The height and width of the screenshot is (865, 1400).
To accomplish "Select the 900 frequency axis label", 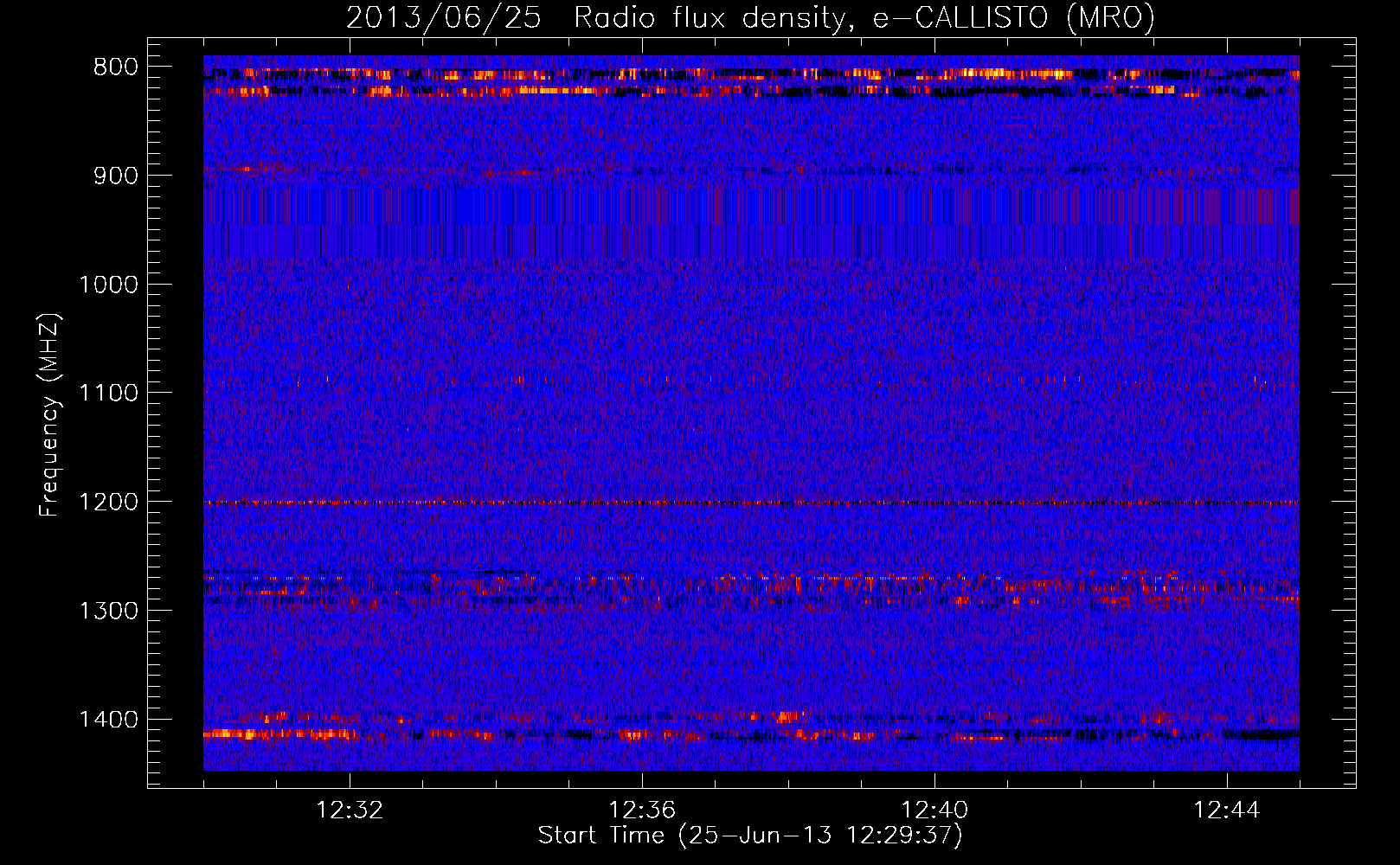I will coord(116,176).
